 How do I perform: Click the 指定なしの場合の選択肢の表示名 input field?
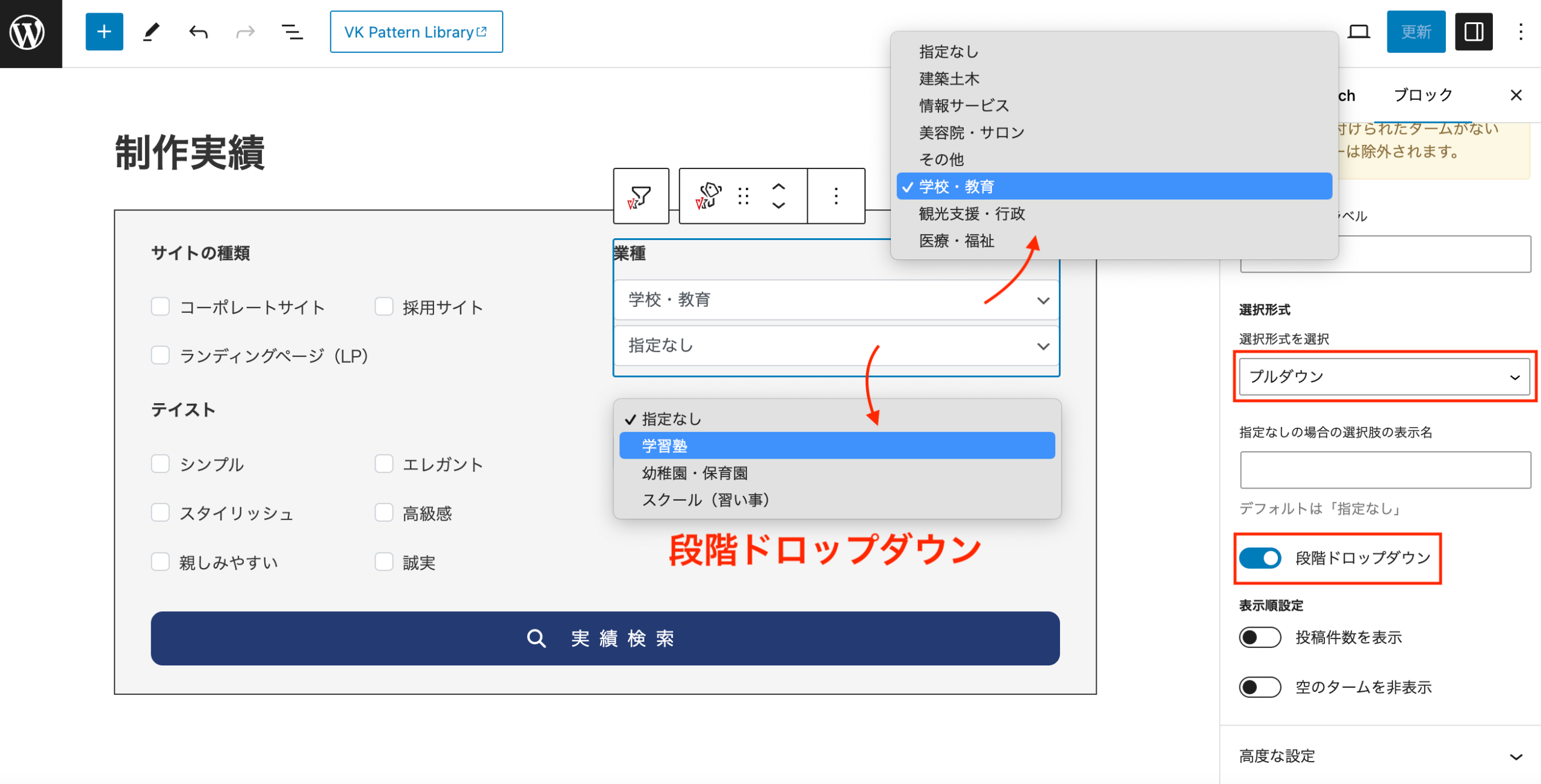[x=1384, y=470]
